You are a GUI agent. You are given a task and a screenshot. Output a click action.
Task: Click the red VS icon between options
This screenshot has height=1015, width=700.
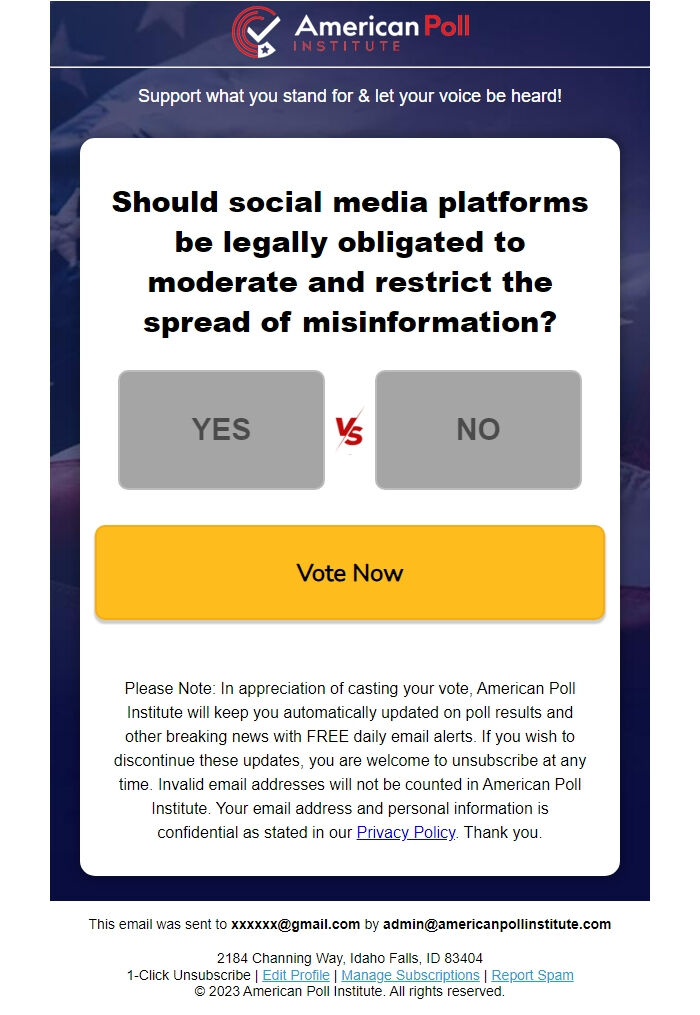[x=349, y=431]
